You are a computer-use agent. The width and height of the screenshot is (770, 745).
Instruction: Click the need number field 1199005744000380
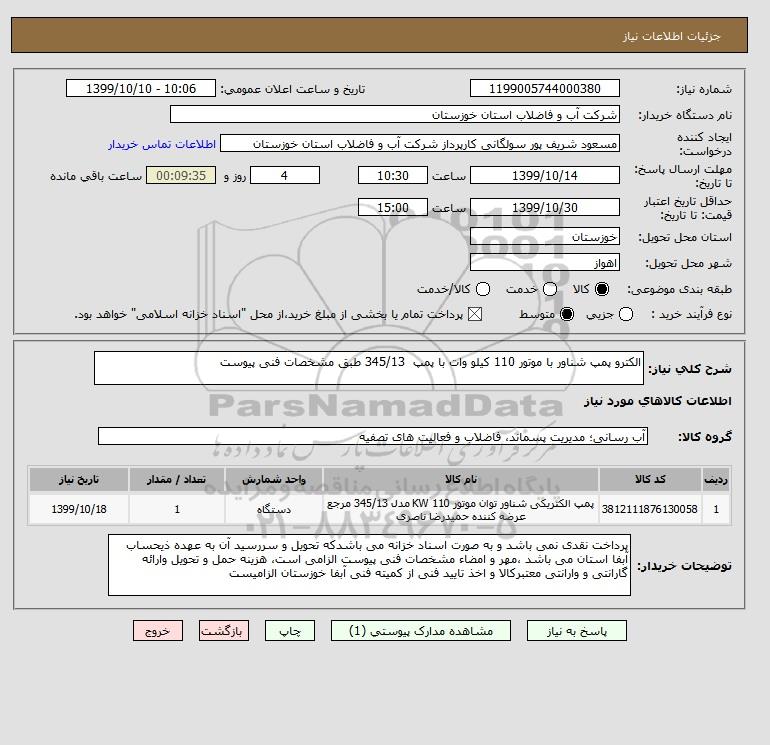(x=545, y=88)
